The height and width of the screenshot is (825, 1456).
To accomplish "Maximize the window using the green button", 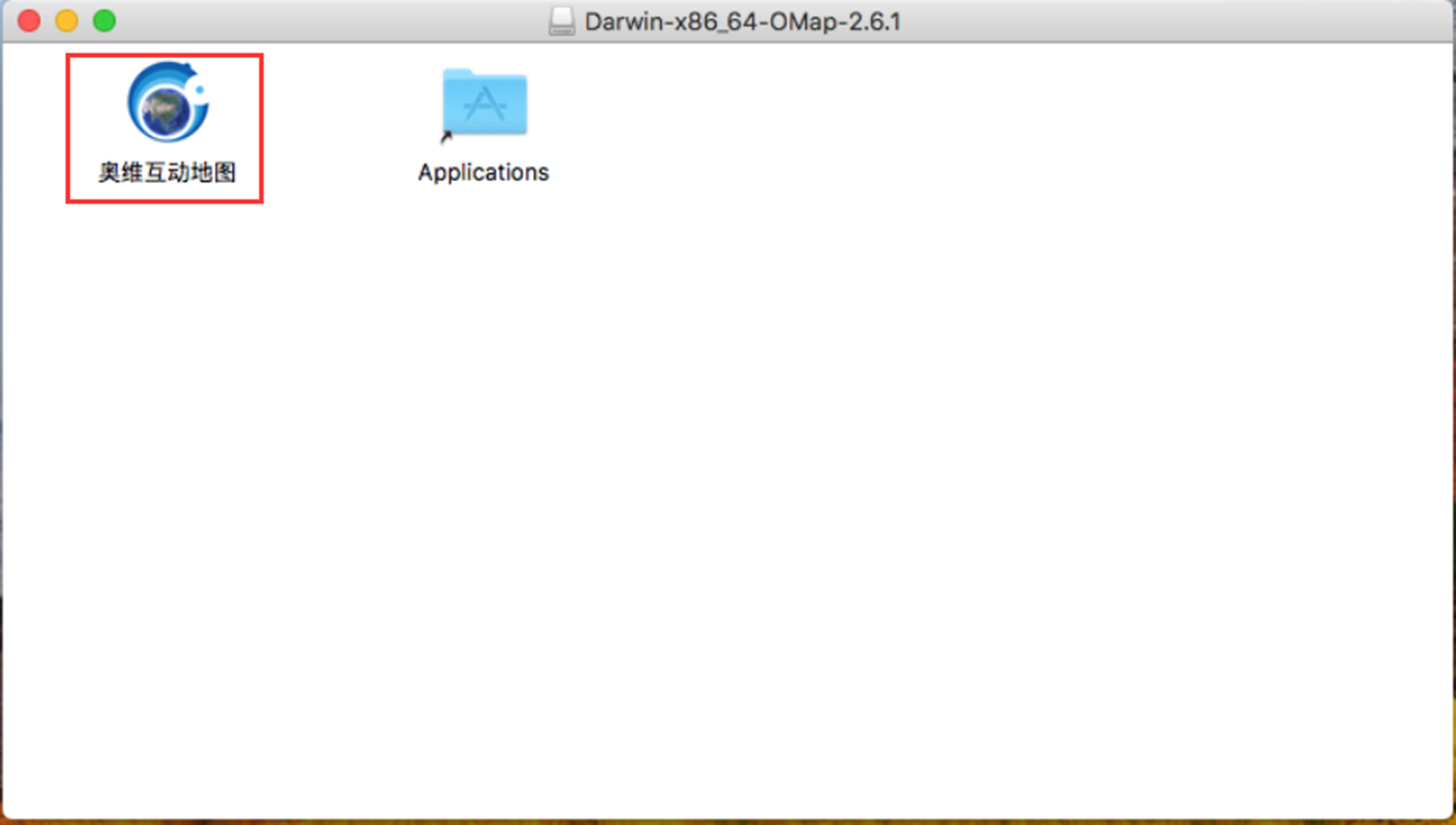I will pos(105,21).
